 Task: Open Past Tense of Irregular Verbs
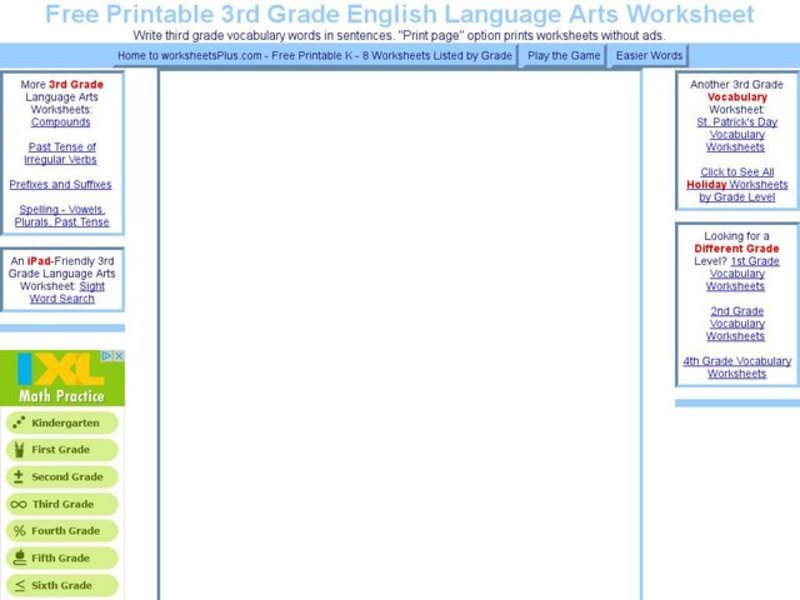(x=60, y=153)
